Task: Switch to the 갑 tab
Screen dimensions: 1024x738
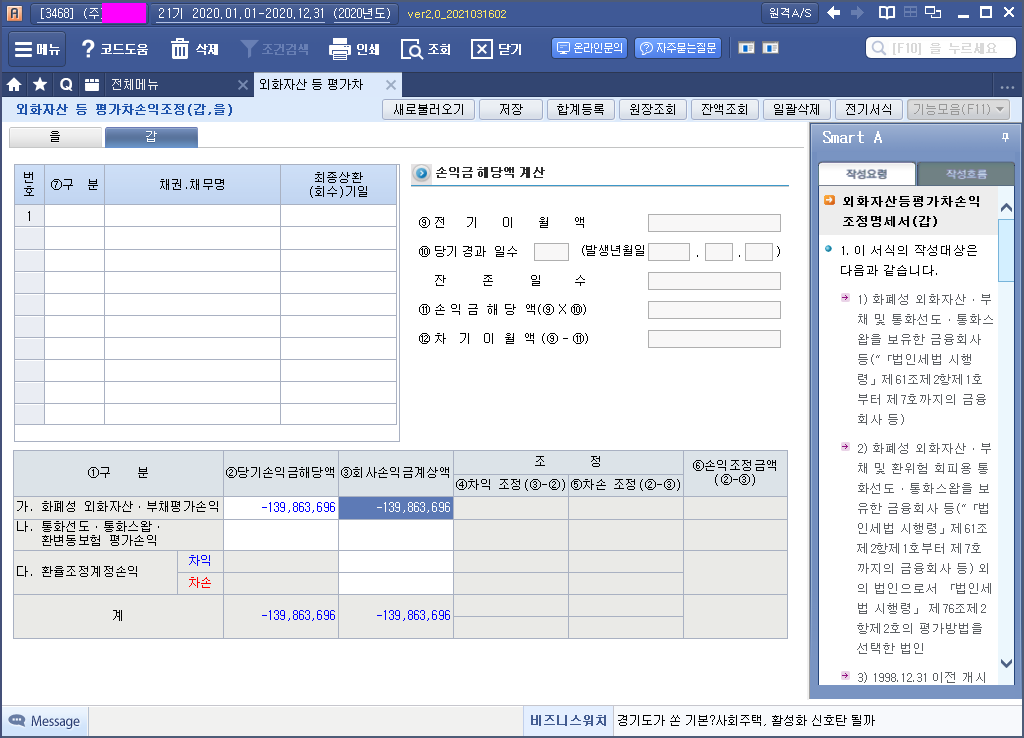Action: point(151,136)
